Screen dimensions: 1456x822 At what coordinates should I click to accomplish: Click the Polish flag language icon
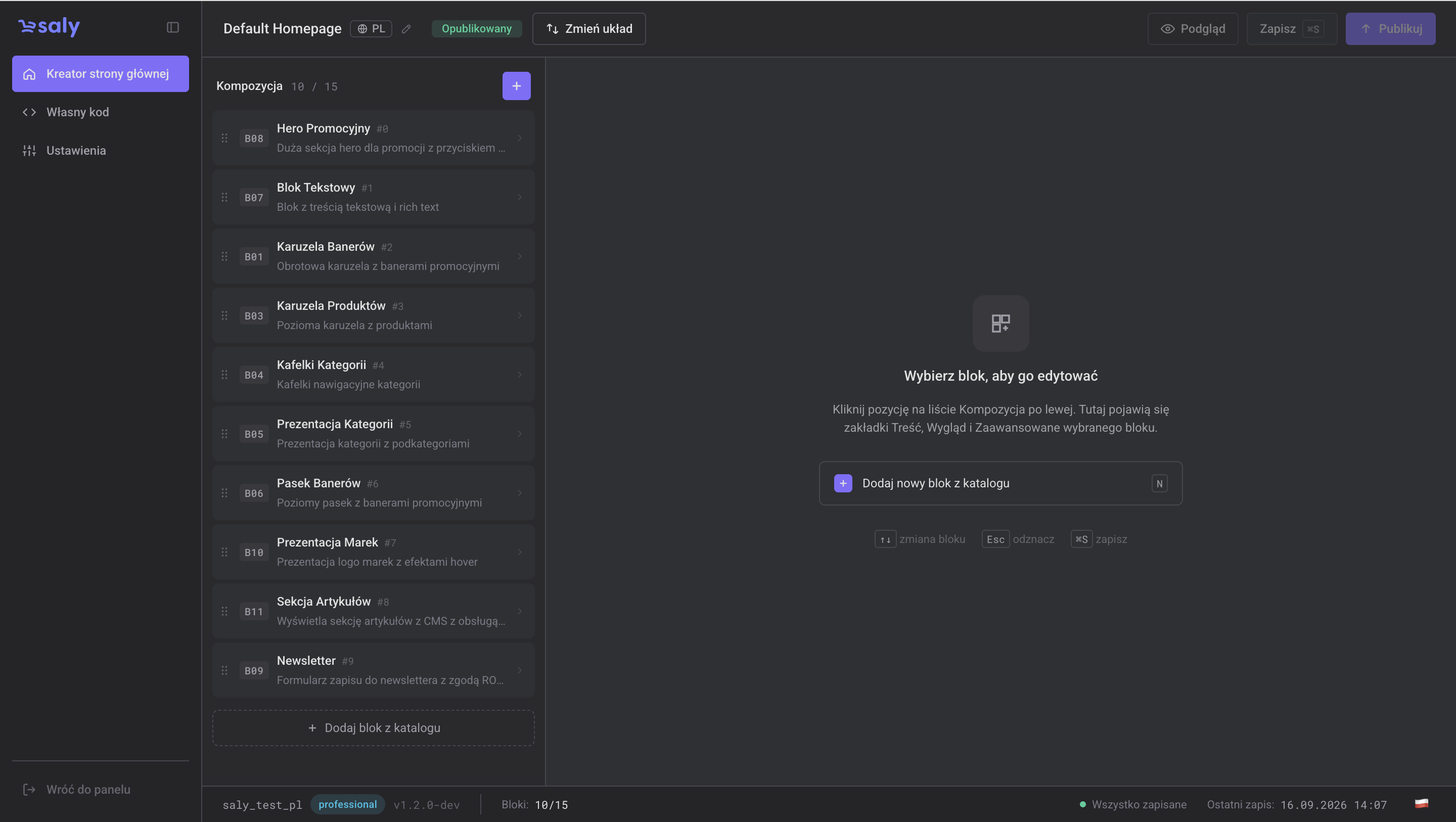point(1422,803)
